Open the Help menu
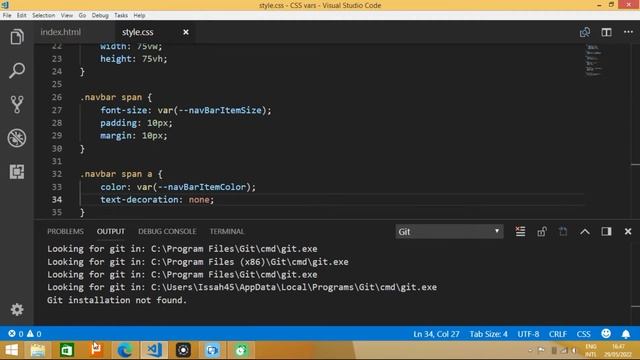640x360 pixels. (139, 15)
